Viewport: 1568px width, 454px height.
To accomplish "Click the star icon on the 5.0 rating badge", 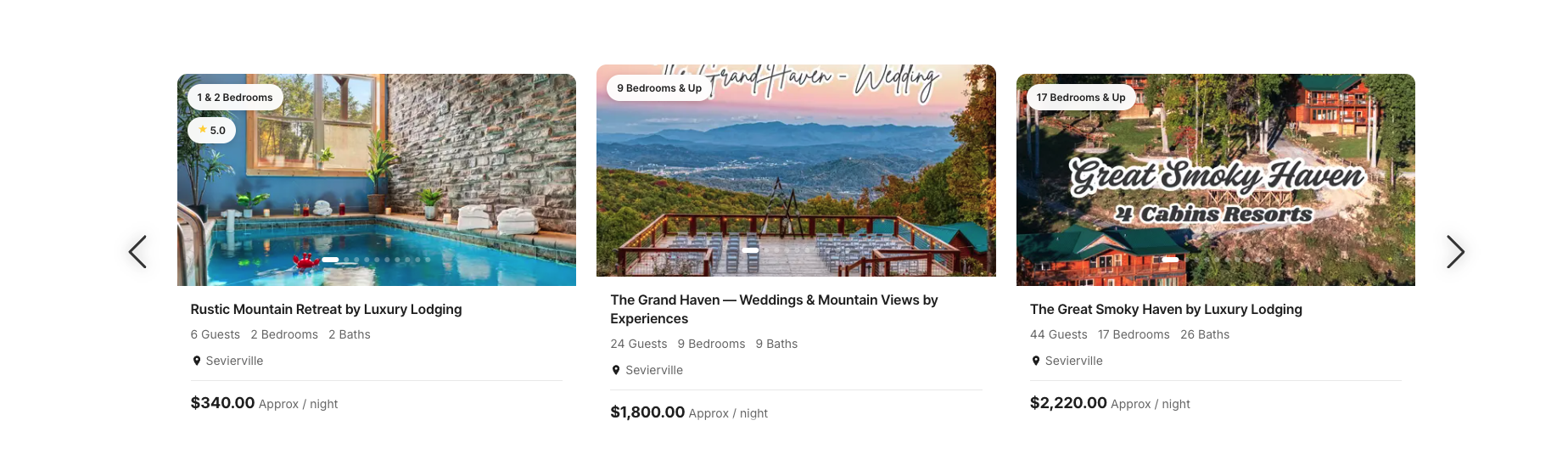I will (x=202, y=130).
